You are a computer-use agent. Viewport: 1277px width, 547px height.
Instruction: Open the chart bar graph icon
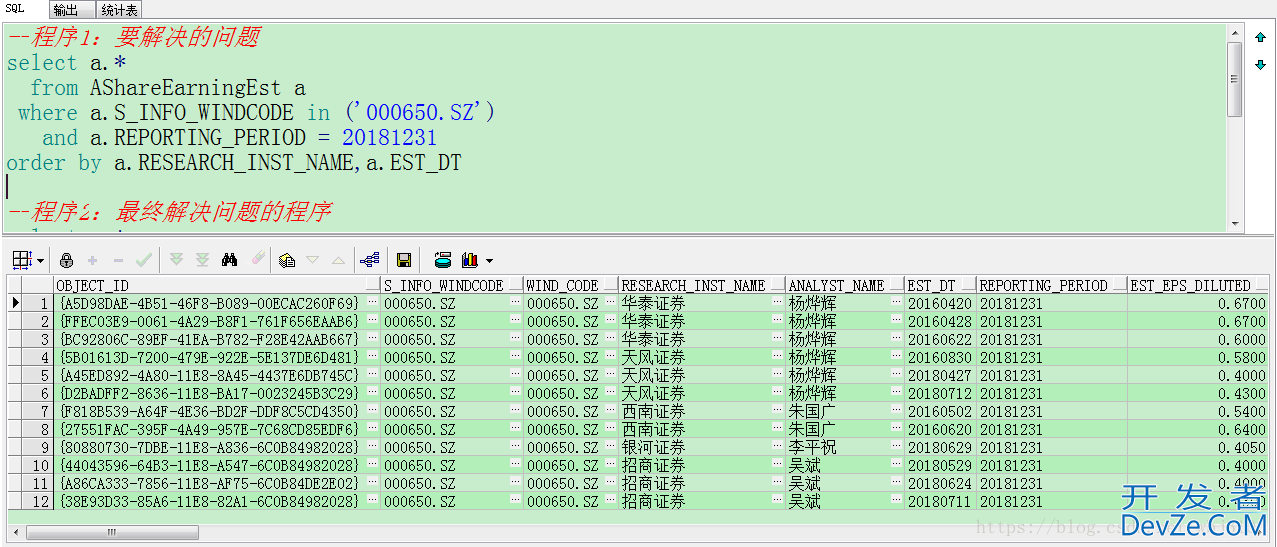[470, 260]
